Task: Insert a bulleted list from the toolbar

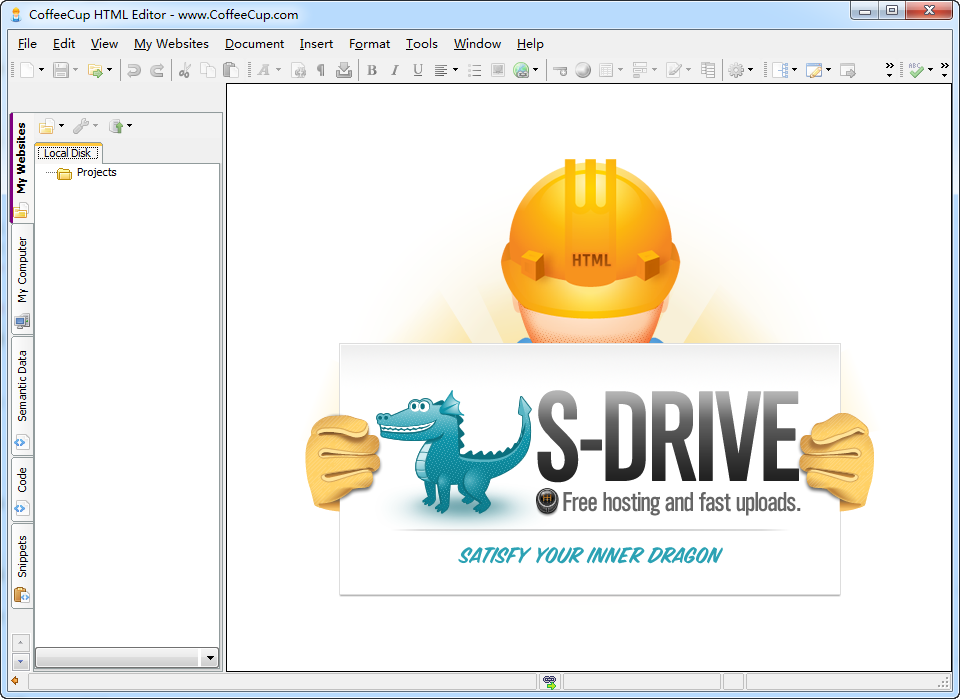Action: point(475,70)
